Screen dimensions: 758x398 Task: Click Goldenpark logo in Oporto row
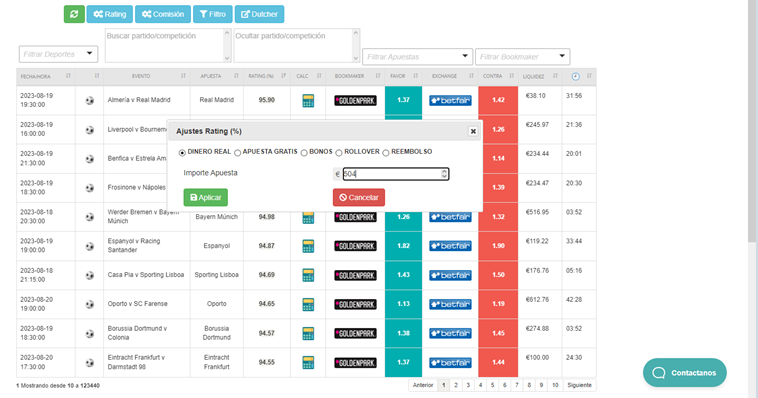(x=355, y=304)
